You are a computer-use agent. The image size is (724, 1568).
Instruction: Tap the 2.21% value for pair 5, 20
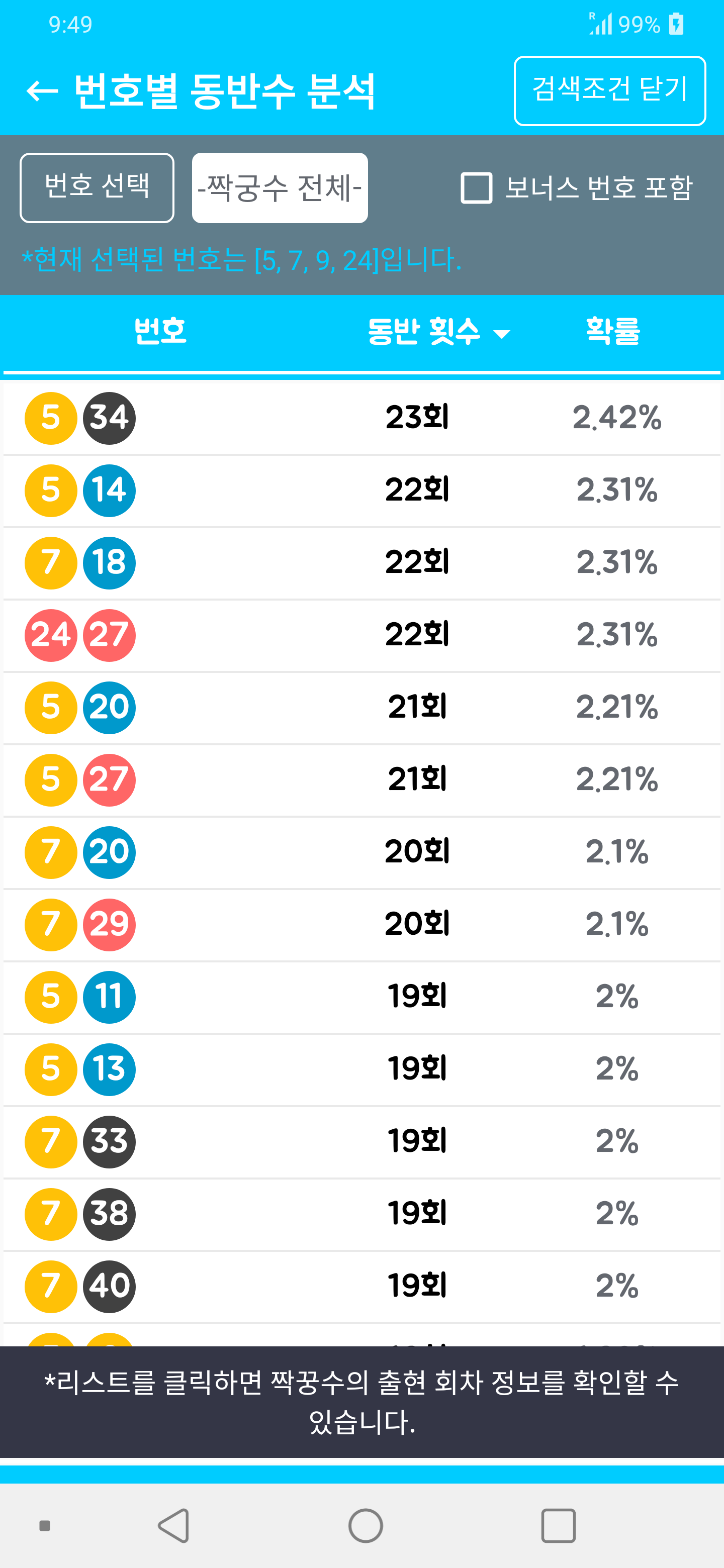coord(617,707)
